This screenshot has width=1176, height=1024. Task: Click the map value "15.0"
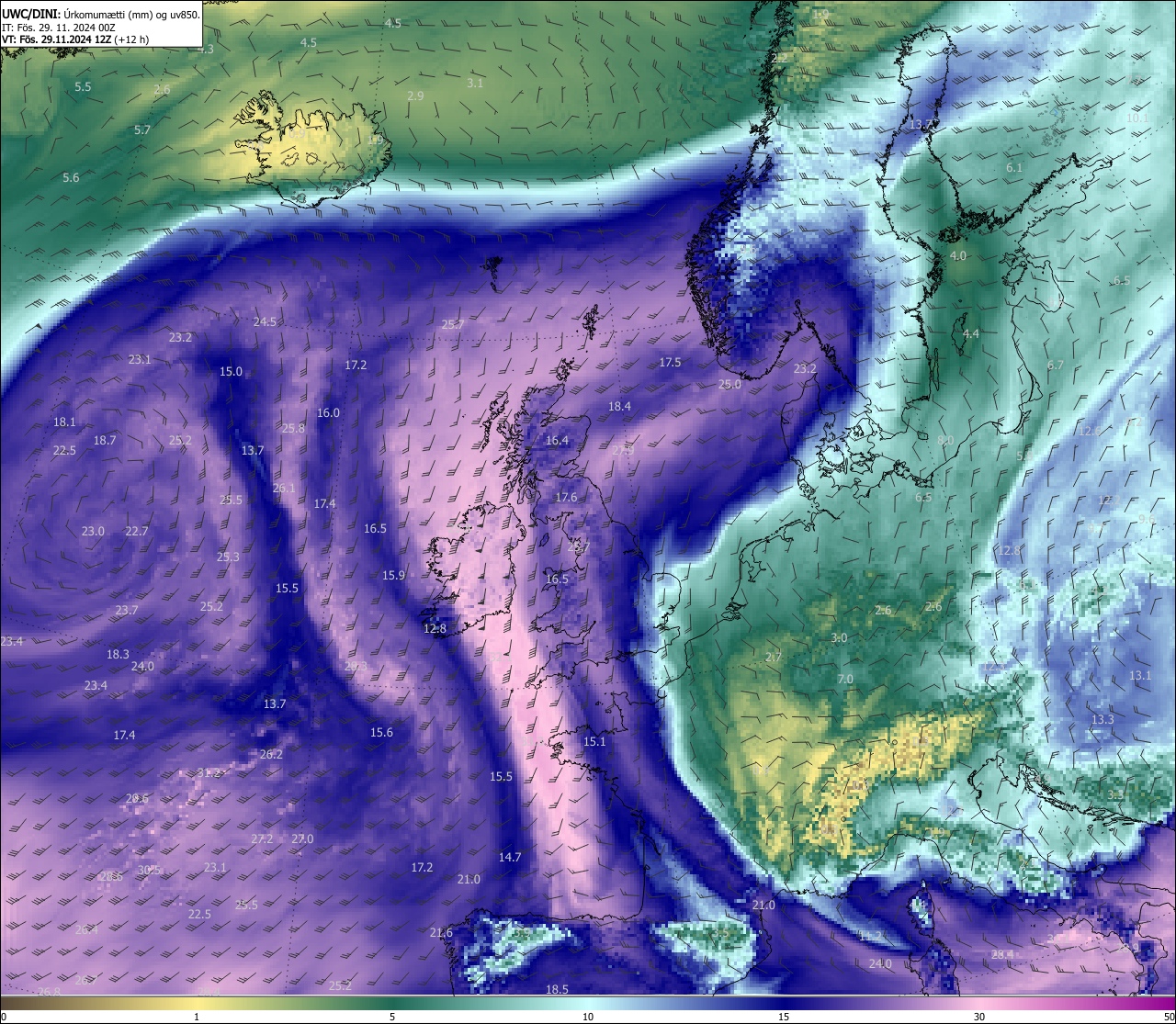231,372
